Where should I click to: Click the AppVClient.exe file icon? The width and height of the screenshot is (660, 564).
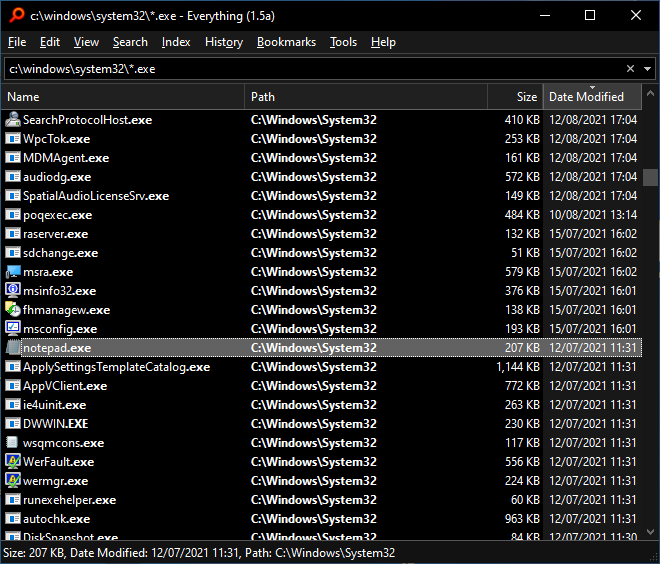click(x=13, y=386)
